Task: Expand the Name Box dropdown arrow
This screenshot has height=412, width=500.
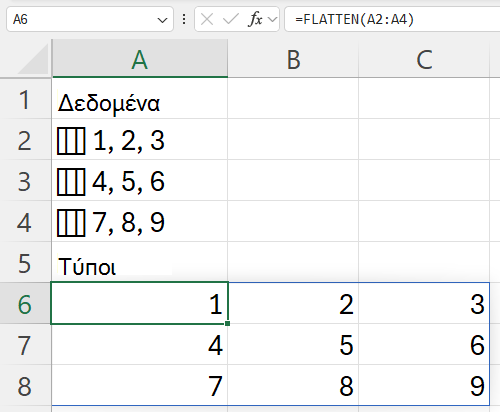Action: pyautogui.click(x=162, y=20)
